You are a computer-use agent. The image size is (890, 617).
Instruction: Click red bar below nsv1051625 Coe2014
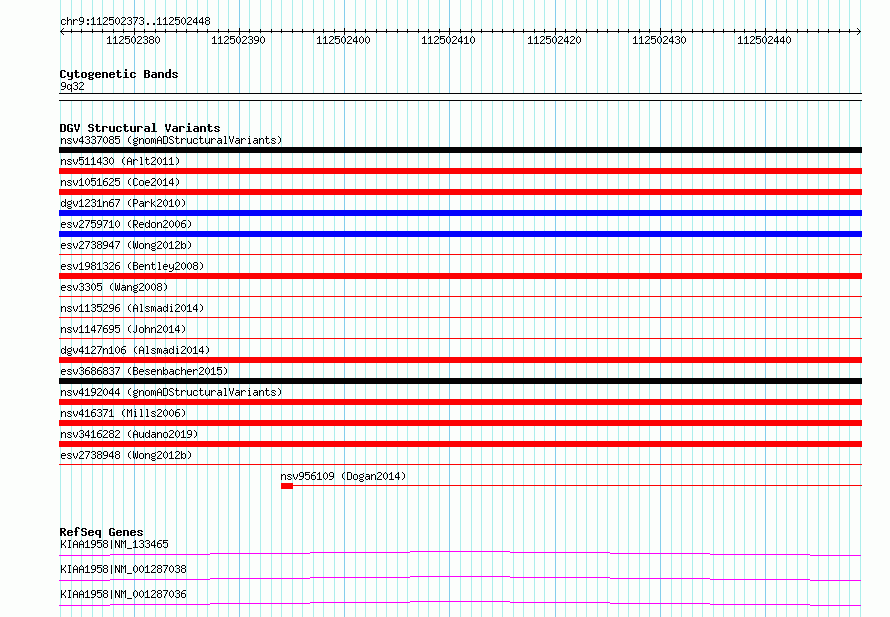tap(460, 192)
